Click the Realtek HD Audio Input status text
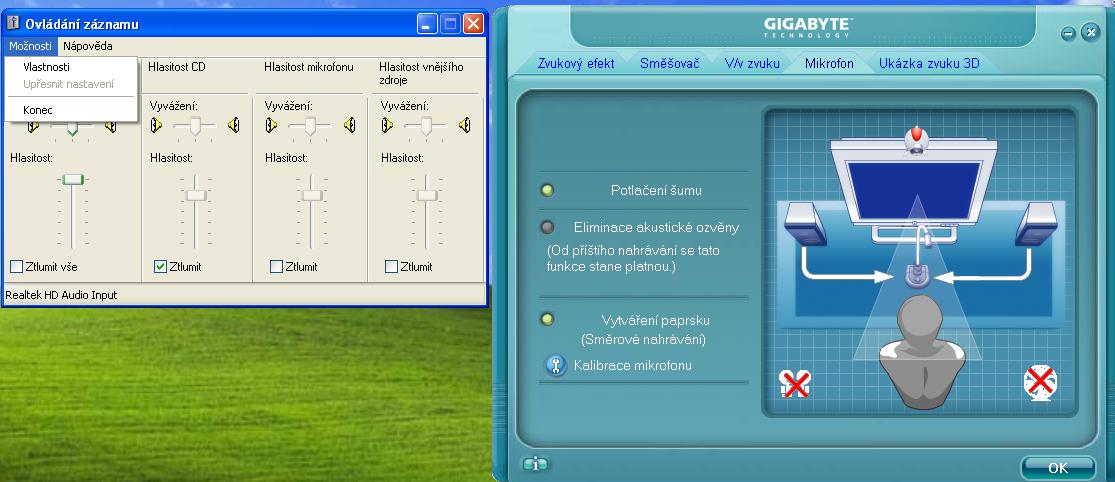Viewport: 1115px width, 482px height. point(61,294)
